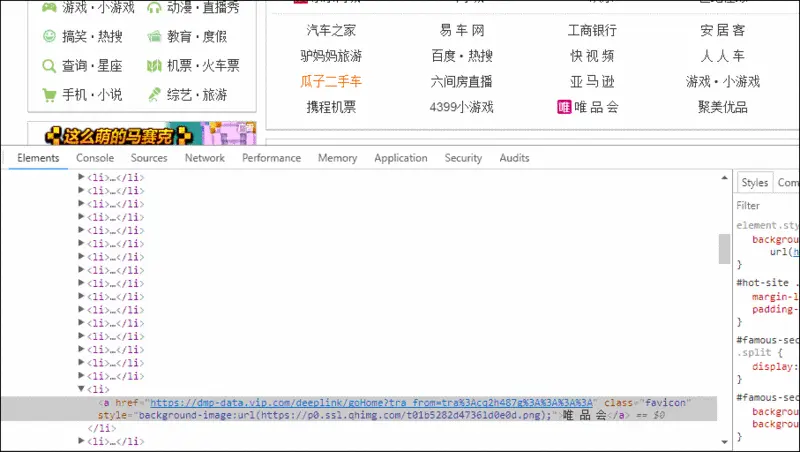Switch to the Memory tab
800x452 pixels.
(337, 158)
